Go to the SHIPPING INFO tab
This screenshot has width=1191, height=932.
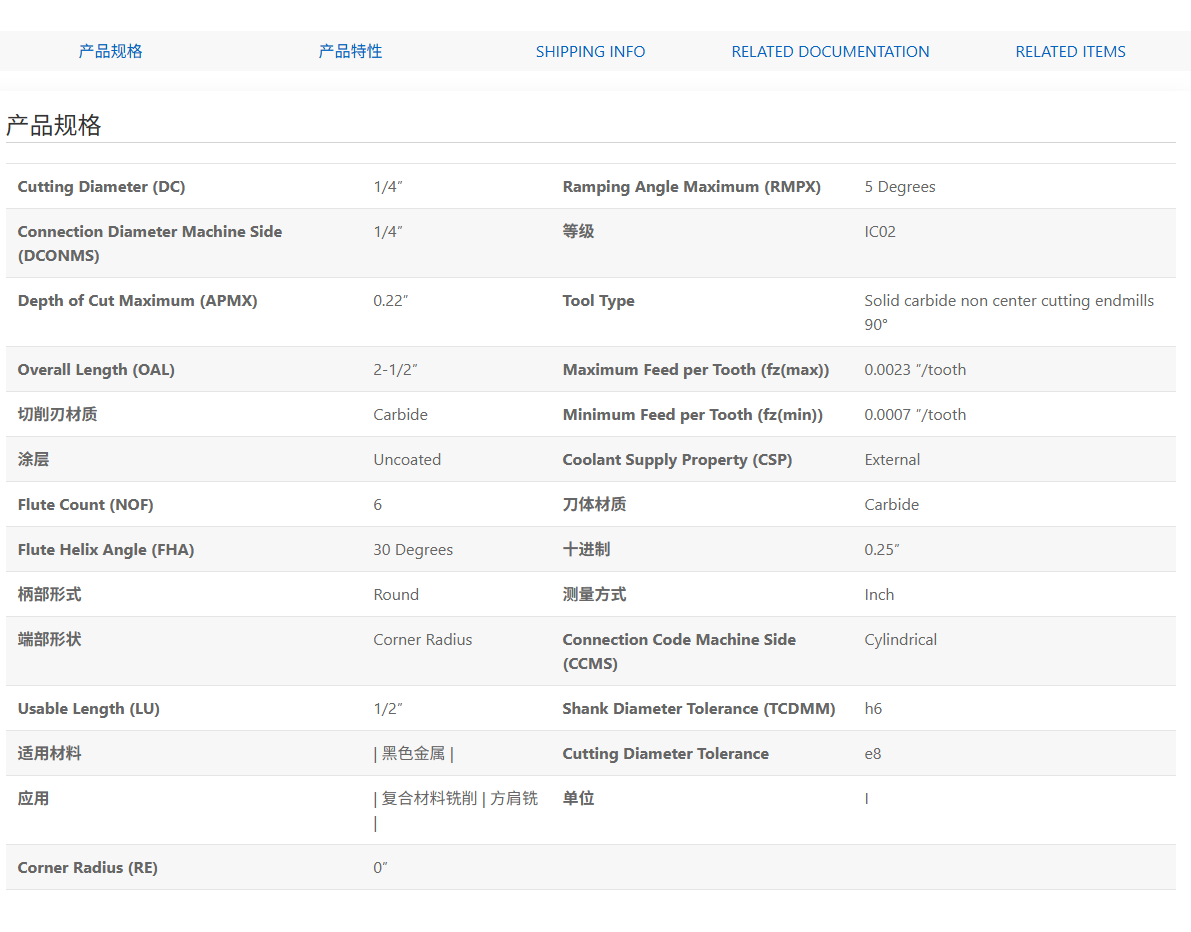(x=590, y=52)
